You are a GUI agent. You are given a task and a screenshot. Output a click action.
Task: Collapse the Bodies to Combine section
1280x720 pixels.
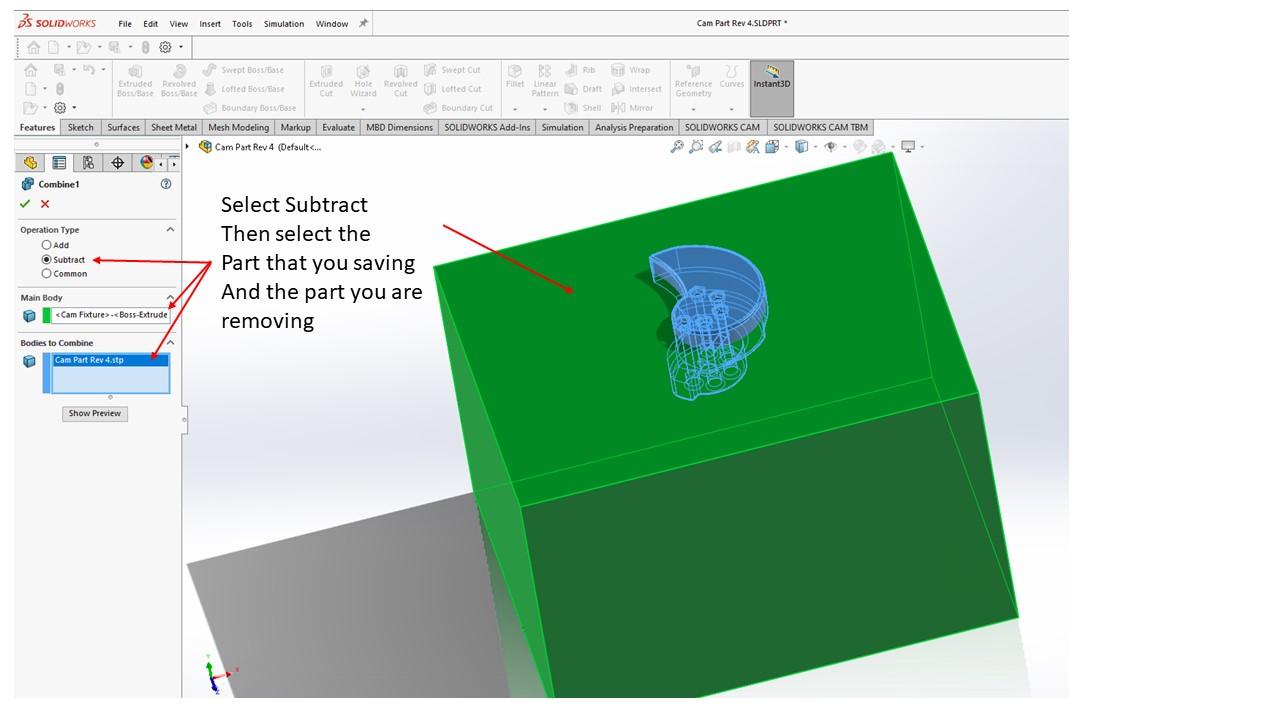(x=170, y=343)
